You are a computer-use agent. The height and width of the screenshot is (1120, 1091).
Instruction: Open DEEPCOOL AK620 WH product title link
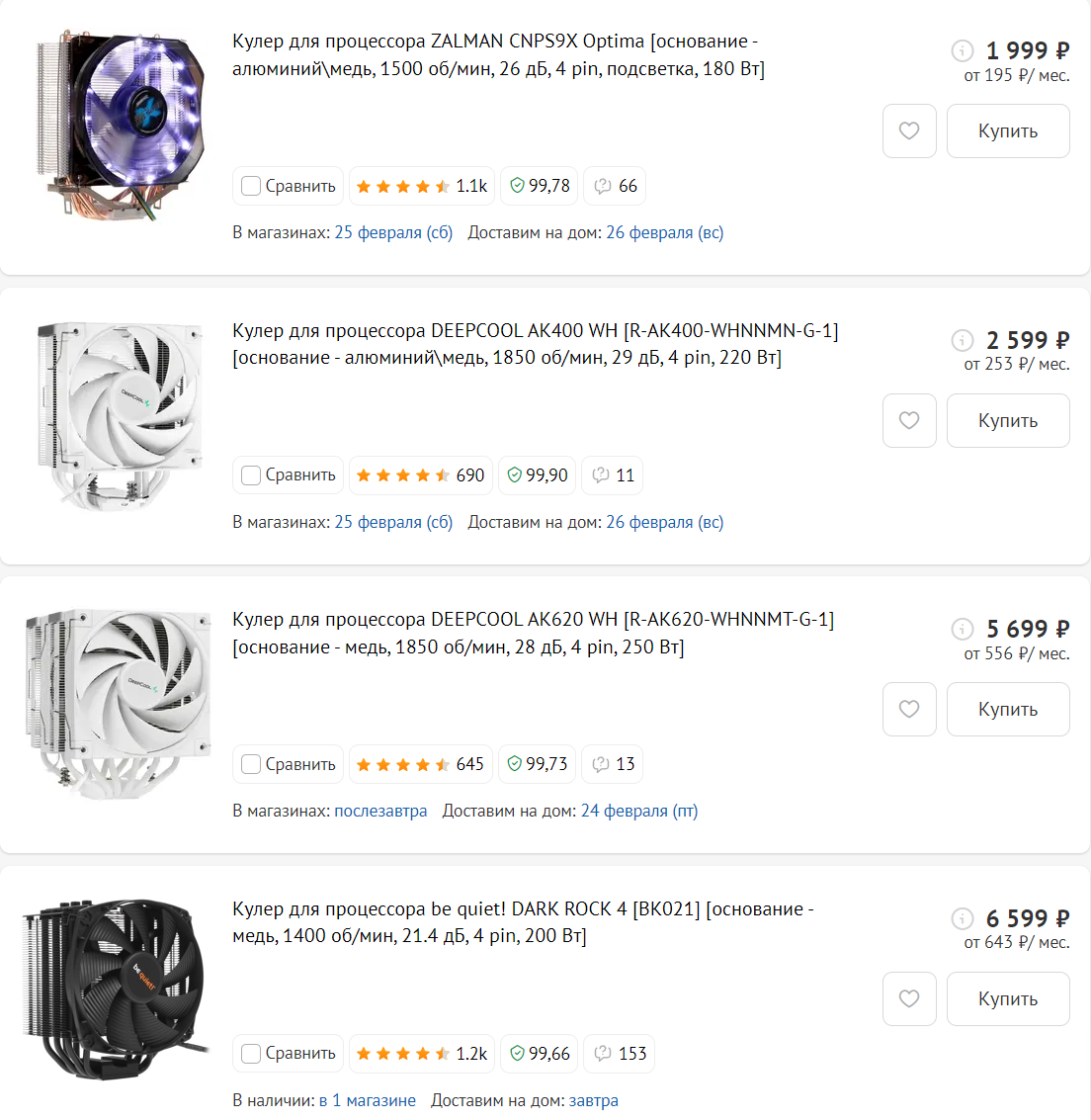533,633
